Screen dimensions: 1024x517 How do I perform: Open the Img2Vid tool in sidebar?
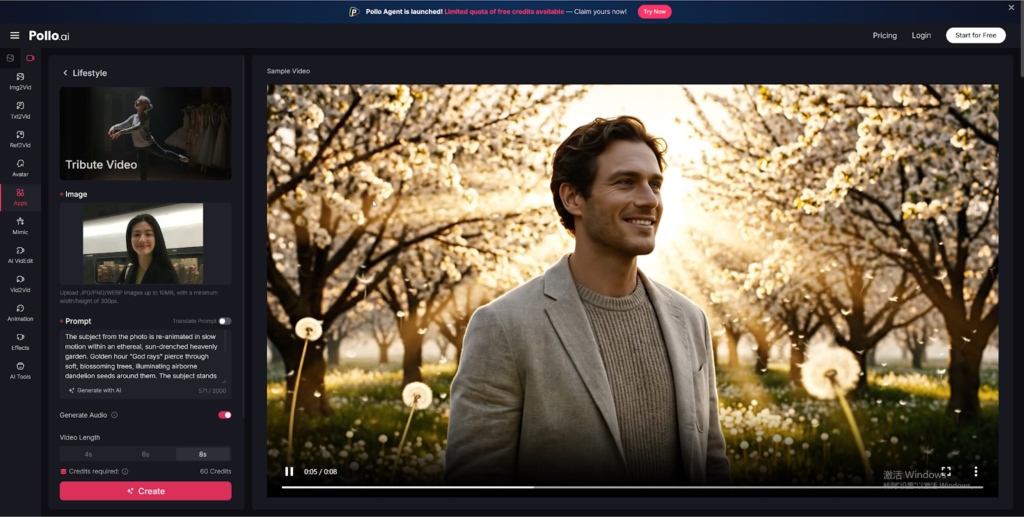[x=20, y=81]
